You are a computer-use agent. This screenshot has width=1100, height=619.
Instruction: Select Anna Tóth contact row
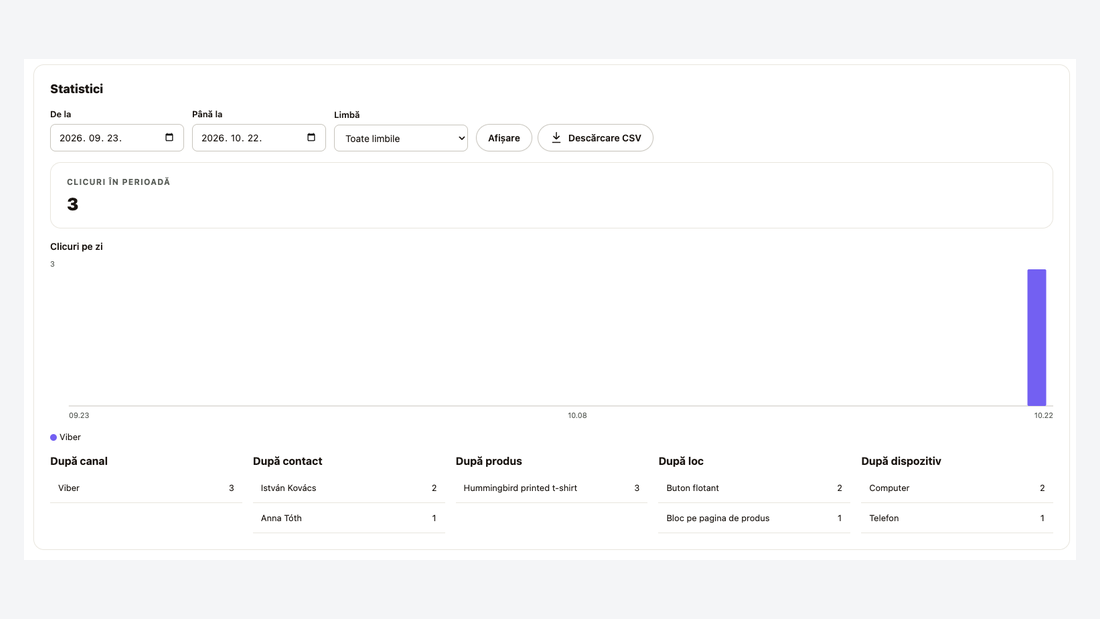pos(349,518)
